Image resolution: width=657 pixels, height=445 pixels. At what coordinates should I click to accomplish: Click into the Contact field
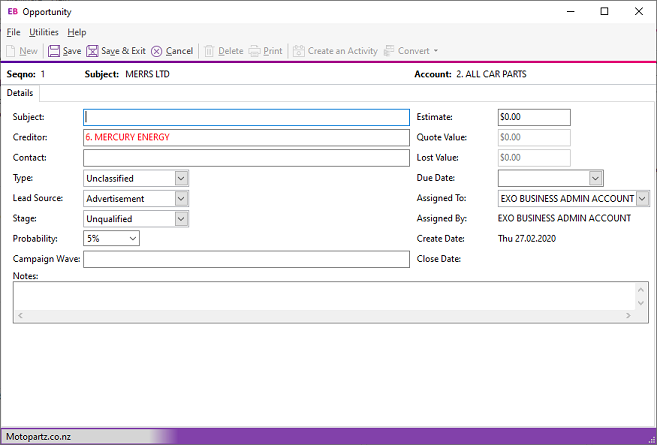[246, 158]
